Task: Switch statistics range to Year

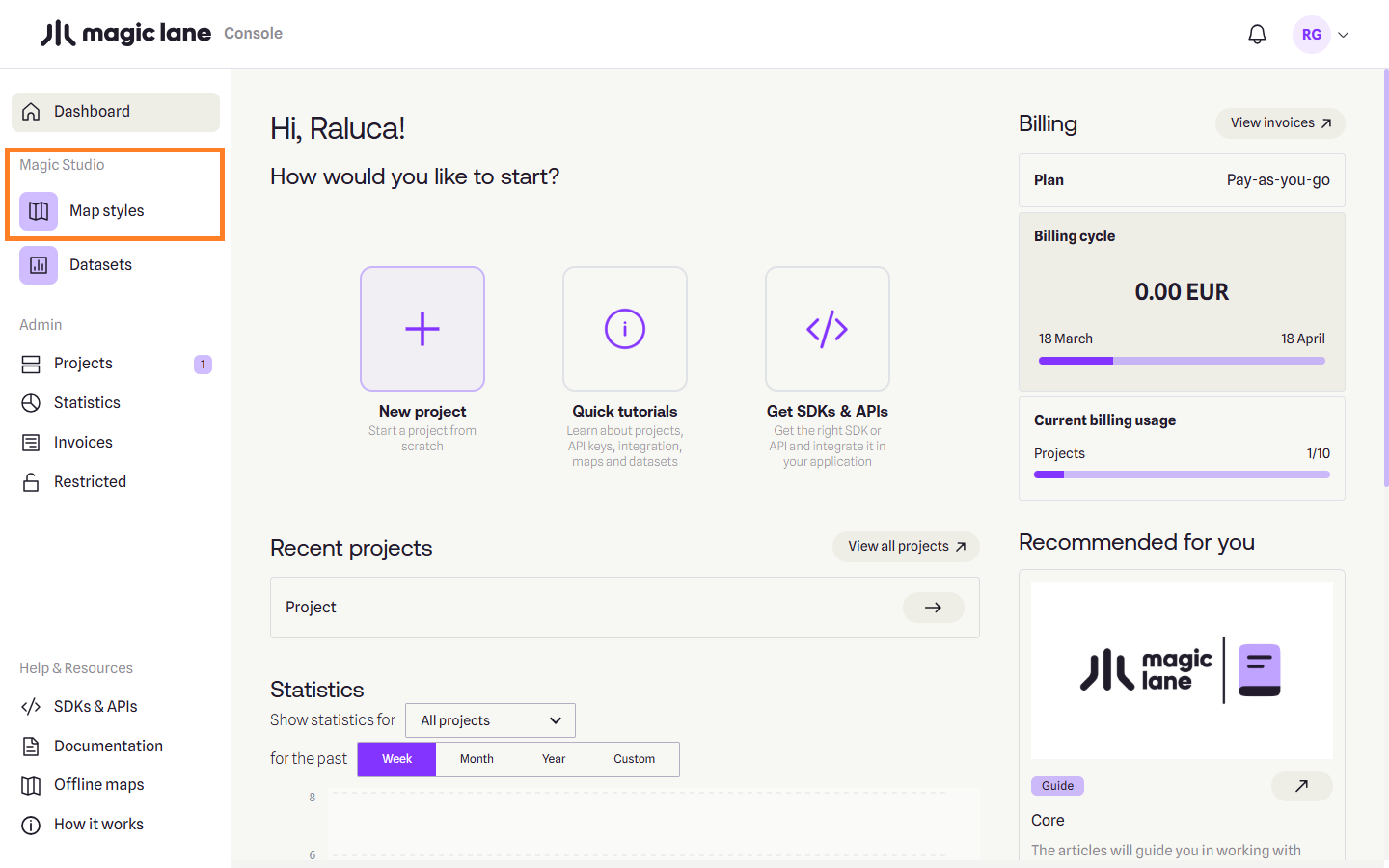Action: [554, 759]
